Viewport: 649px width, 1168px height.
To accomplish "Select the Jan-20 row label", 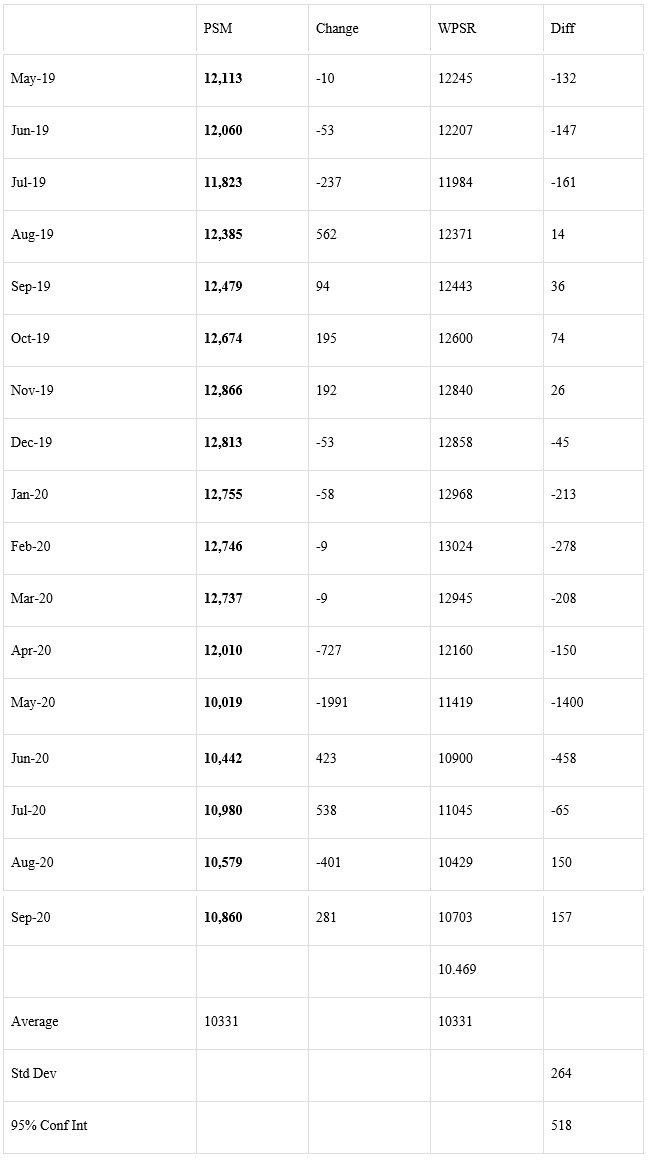I will point(30,494).
